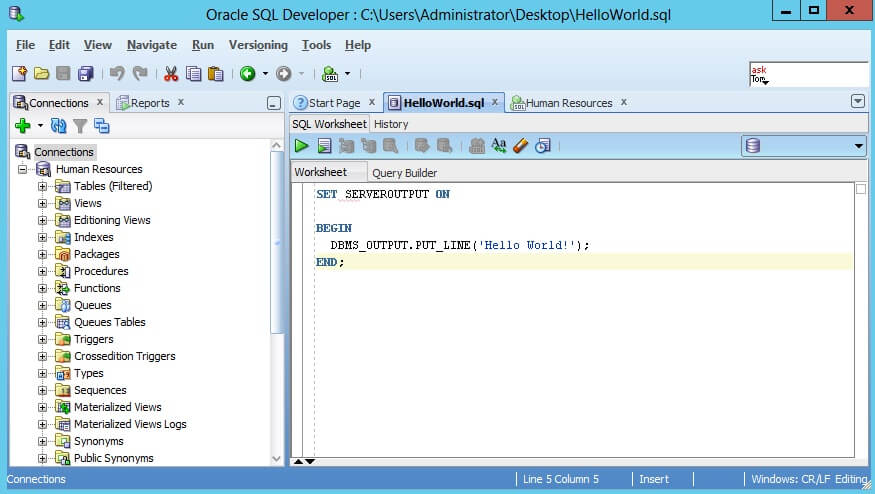Click the To Upper/Lower/InitCap icon
This screenshot has width=875, height=494.
498,146
